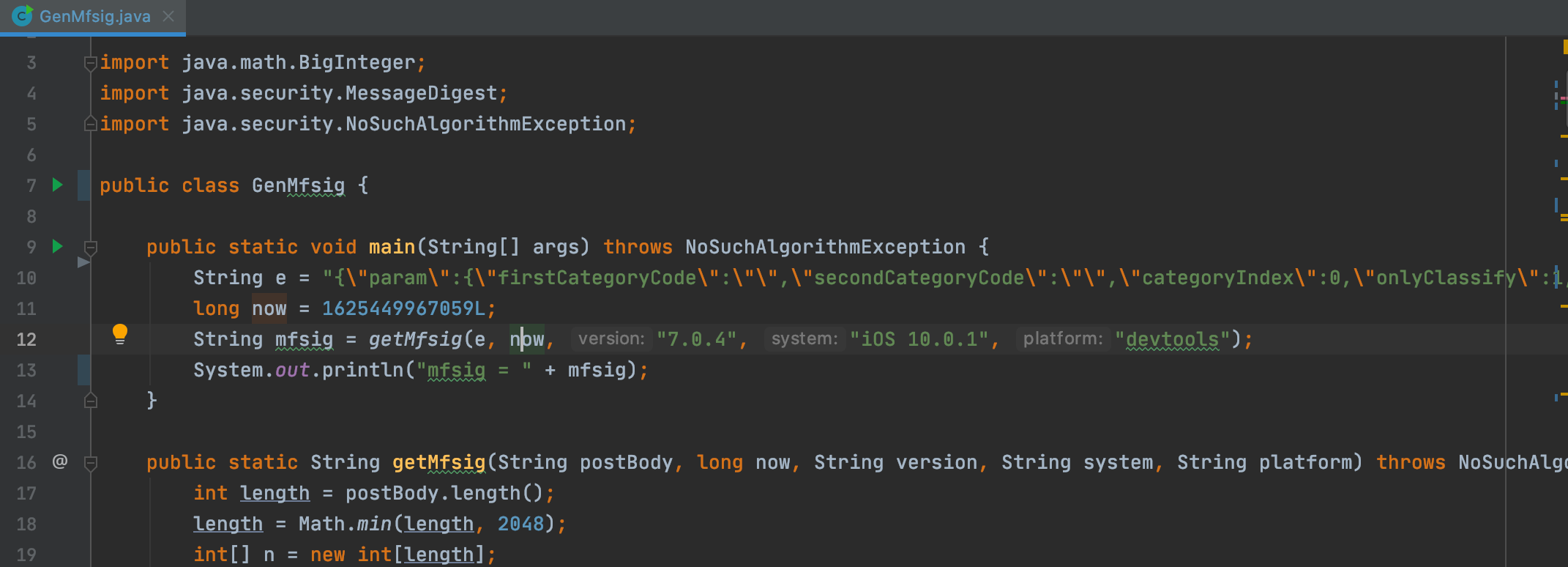Screen dimensions: 1568x567
Task: Click line number 12 in gutter
Action: click(26, 339)
